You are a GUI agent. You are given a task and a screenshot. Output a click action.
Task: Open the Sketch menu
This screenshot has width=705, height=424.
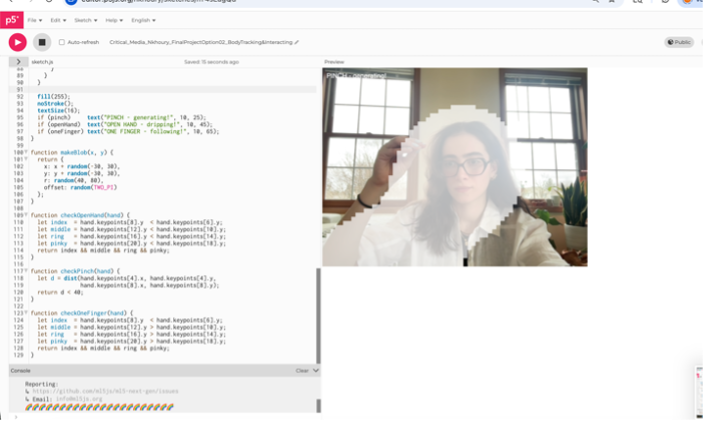(x=85, y=20)
